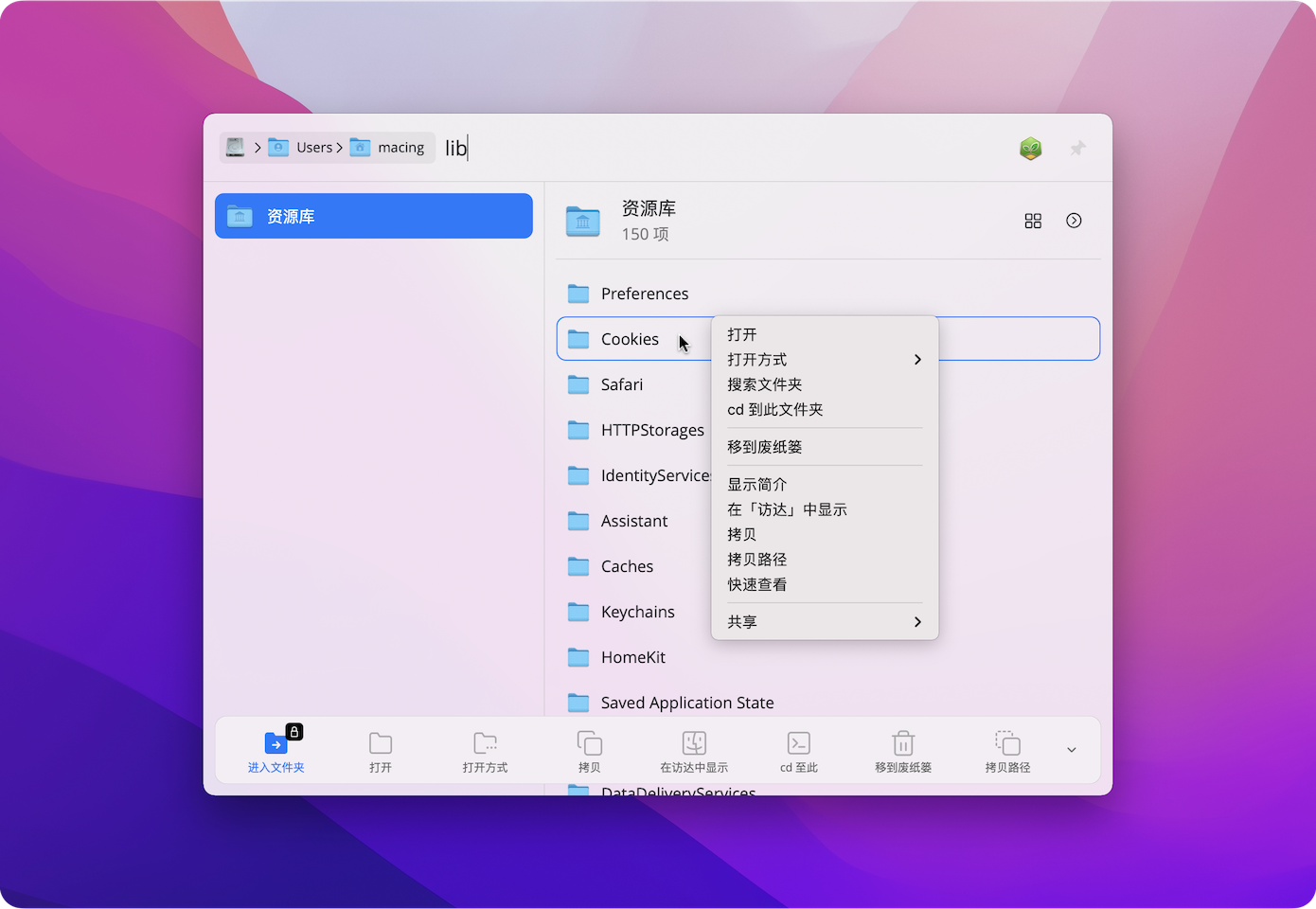
Task: Click Keychains folder icon
Action: pyautogui.click(x=578, y=612)
